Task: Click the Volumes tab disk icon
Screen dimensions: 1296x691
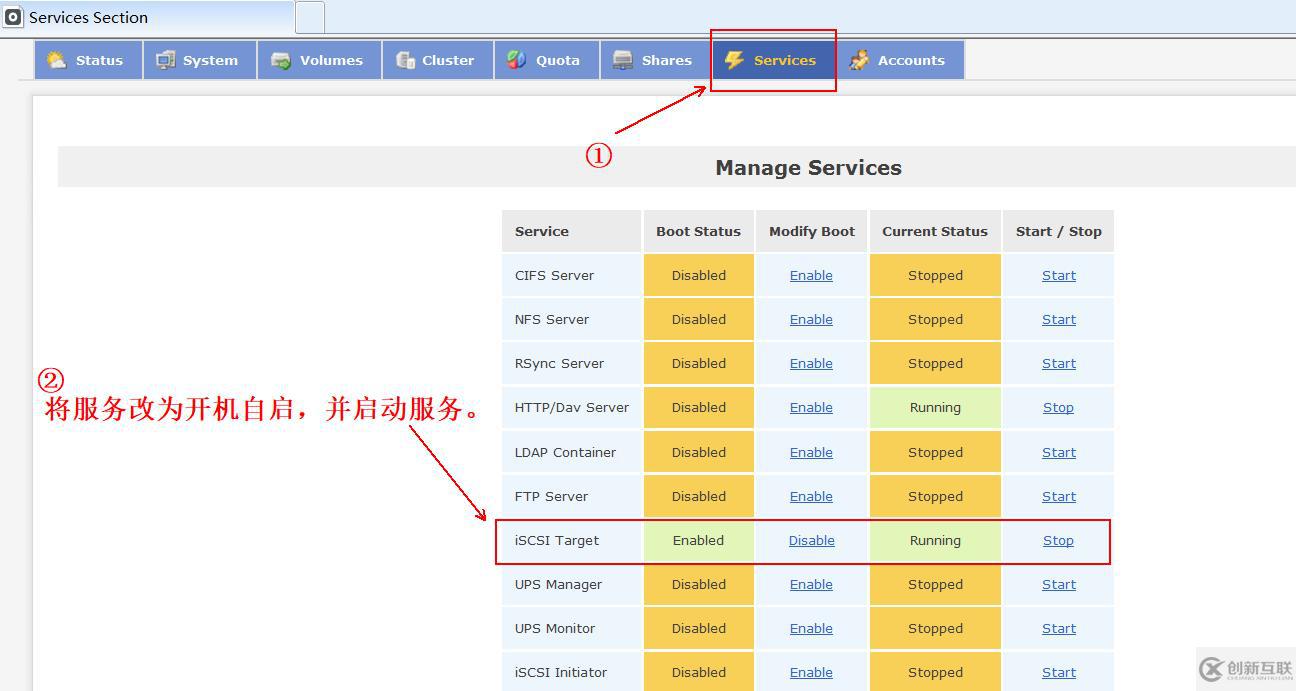Action: (x=281, y=60)
